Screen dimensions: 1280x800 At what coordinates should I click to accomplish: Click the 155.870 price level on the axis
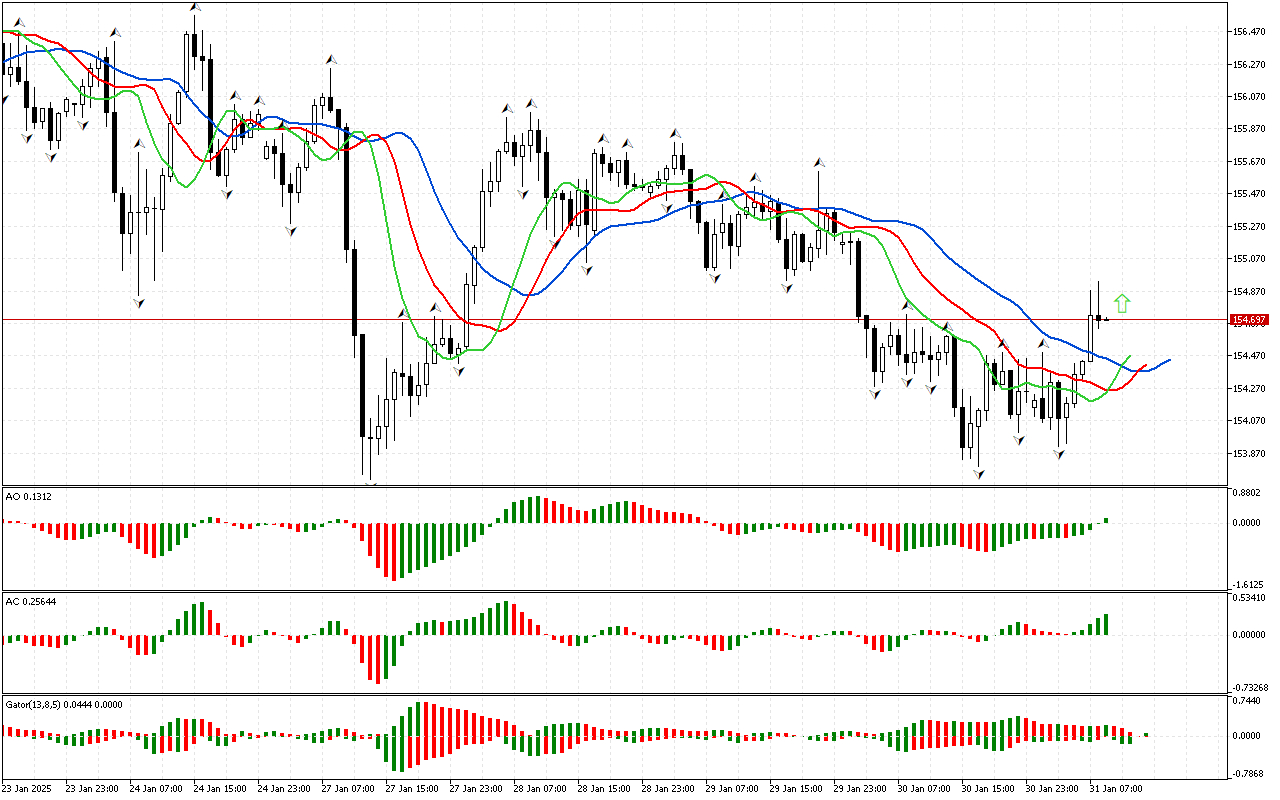[x=1251, y=129]
